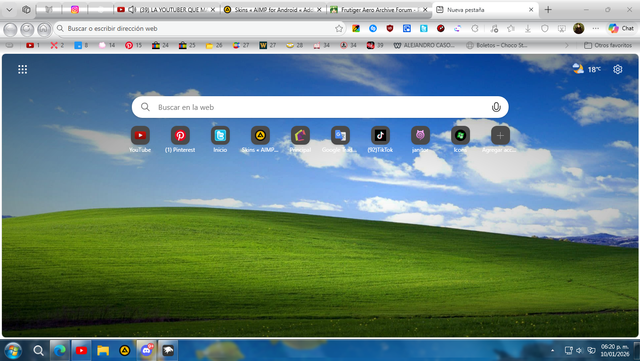The height and width of the screenshot is (361, 640).
Task: Click the blue circular Shazam-like extension icon
Action: click(x=373, y=29)
